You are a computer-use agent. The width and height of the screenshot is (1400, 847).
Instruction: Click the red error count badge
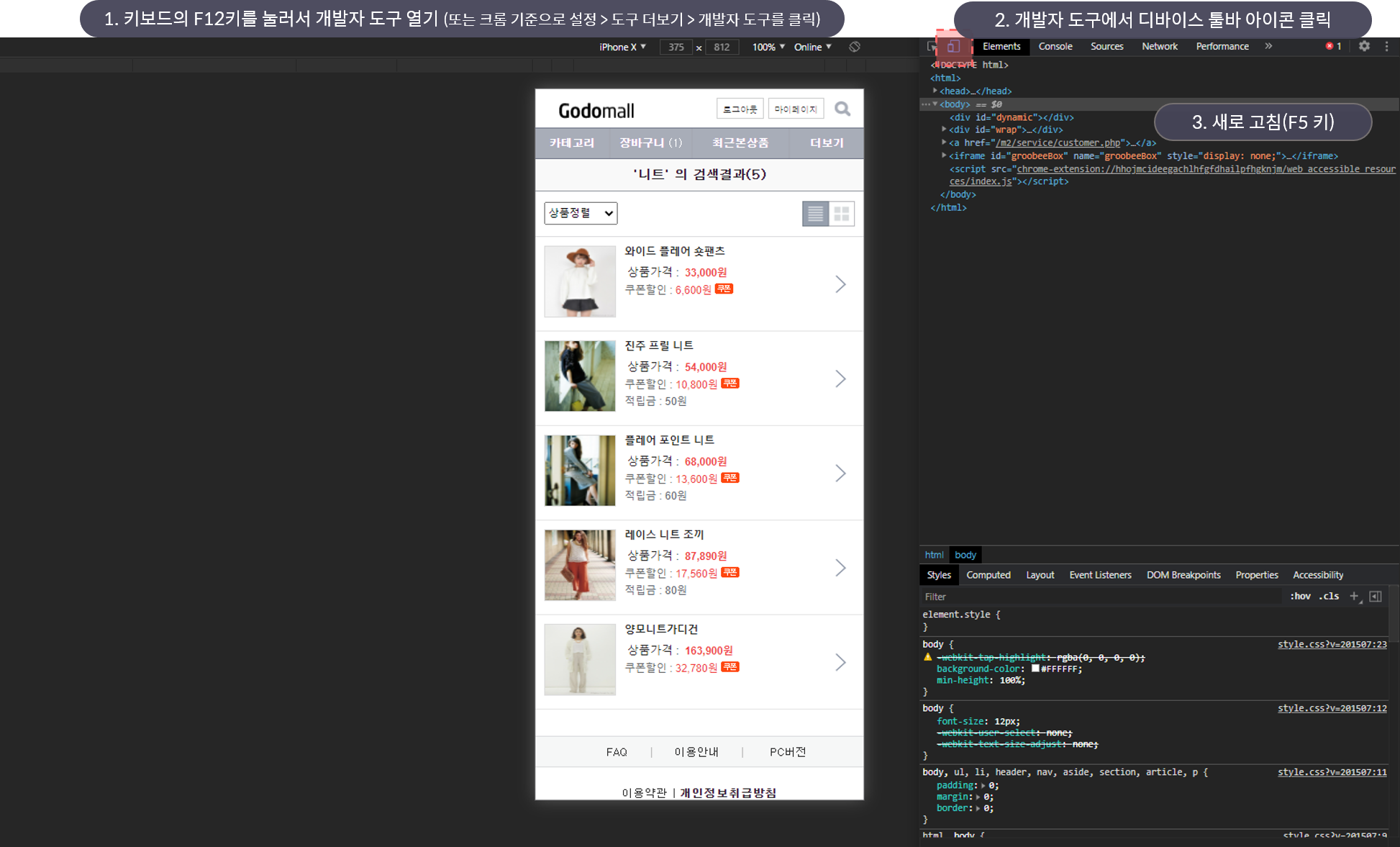(1333, 46)
